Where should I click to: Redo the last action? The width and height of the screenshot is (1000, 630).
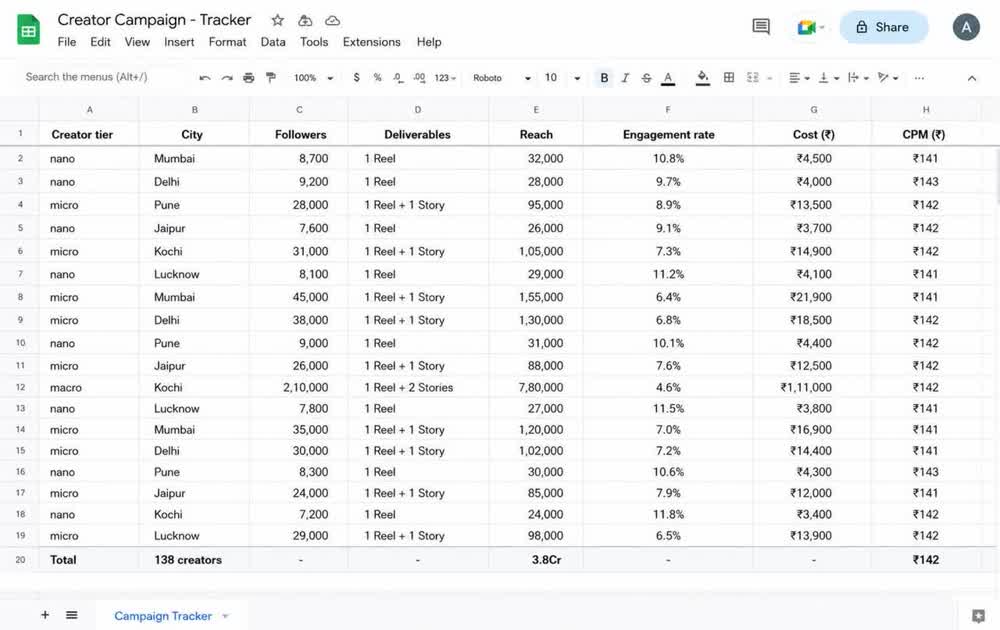[x=227, y=78]
